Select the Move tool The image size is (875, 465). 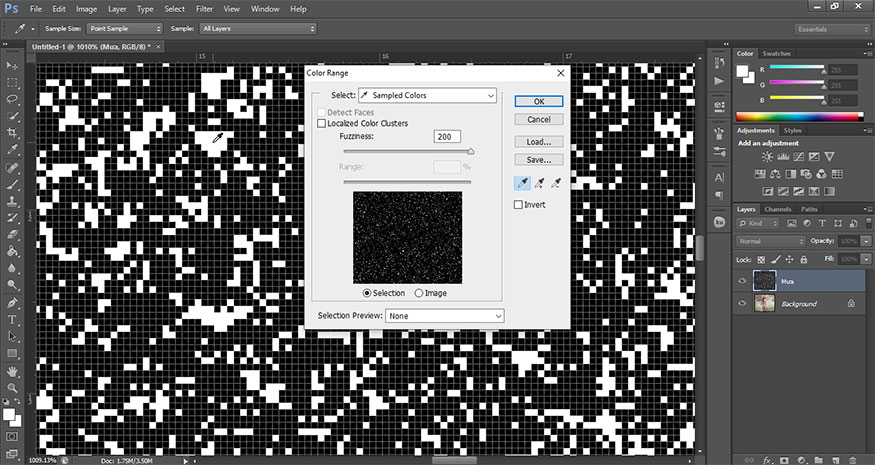pyautogui.click(x=12, y=66)
